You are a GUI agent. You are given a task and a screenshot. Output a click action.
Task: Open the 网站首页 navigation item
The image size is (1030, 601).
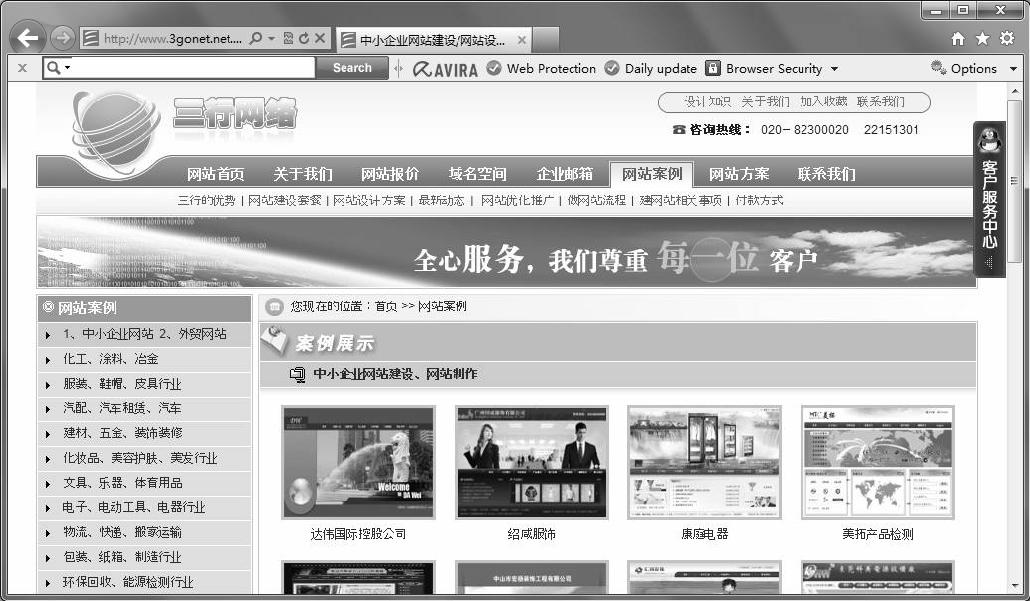pos(215,174)
